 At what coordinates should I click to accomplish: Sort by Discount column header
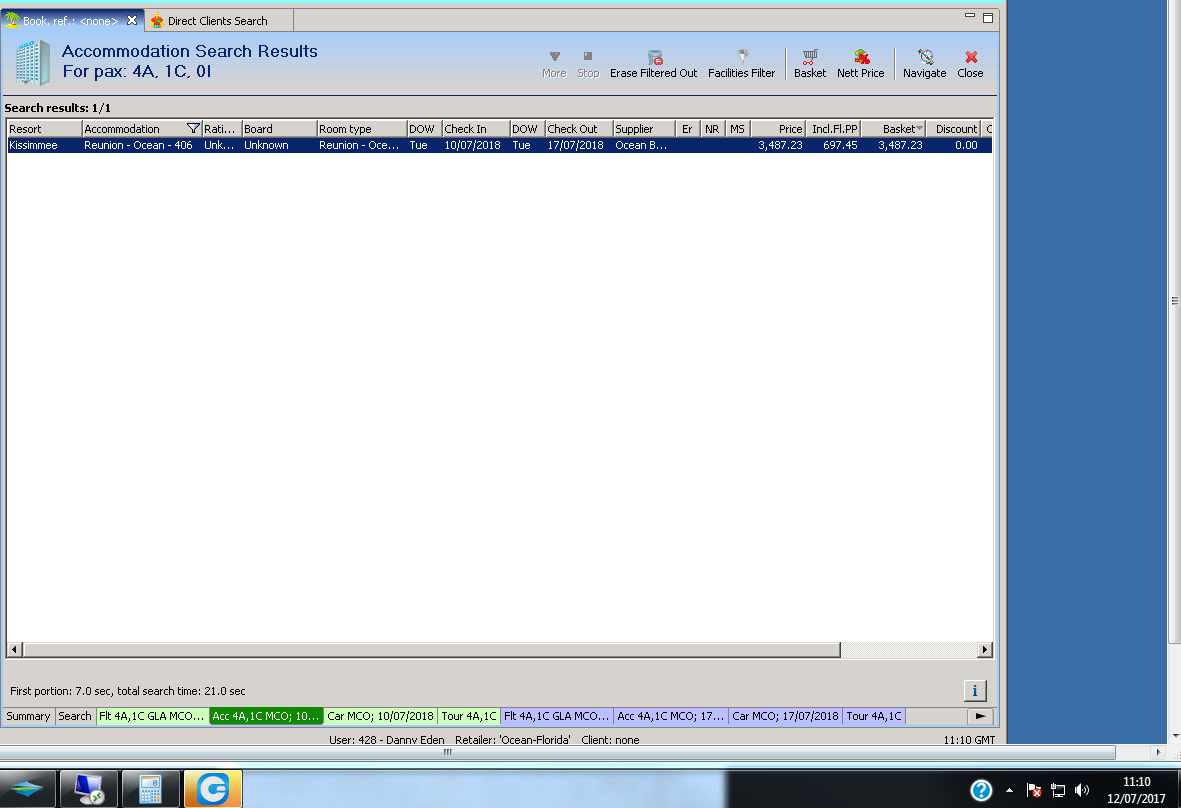[x=954, y=129]
